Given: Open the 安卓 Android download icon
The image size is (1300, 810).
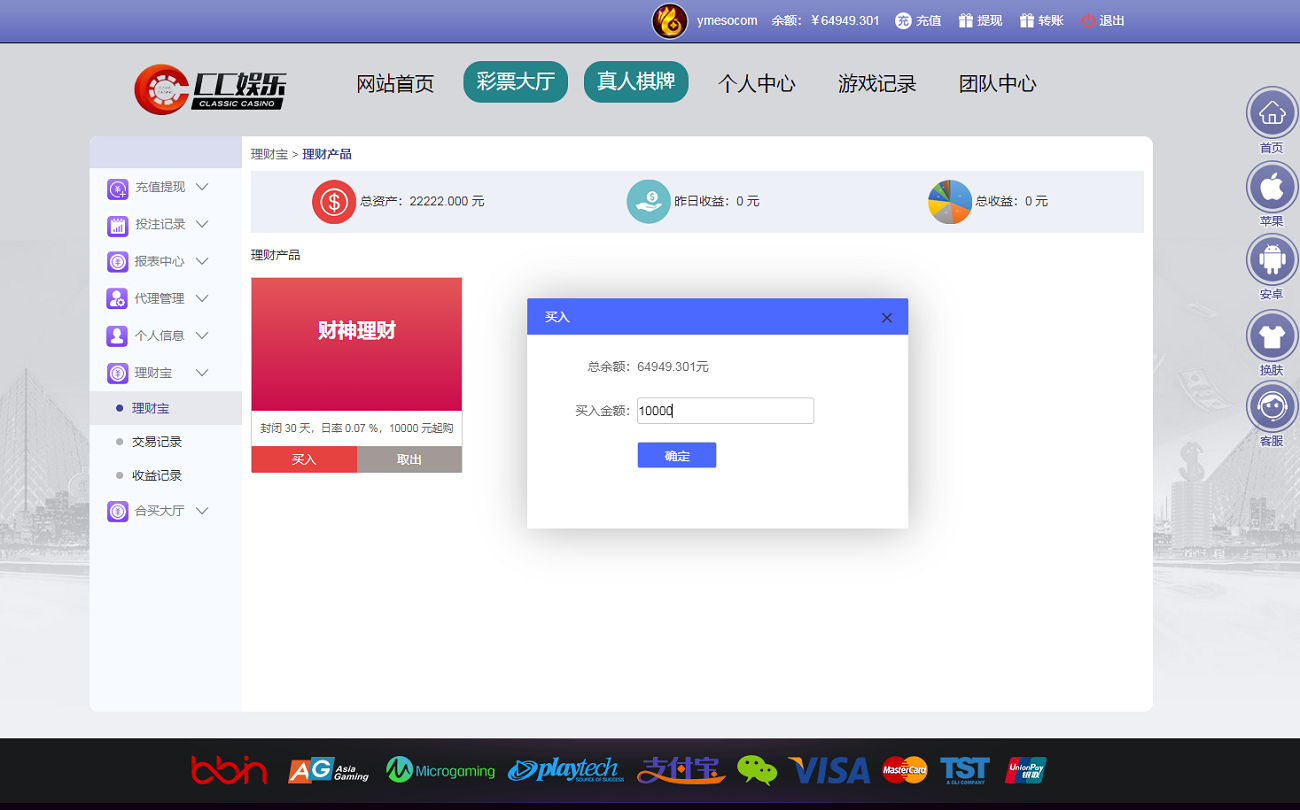Looking at the screenshot, I should coord(1271,260).
